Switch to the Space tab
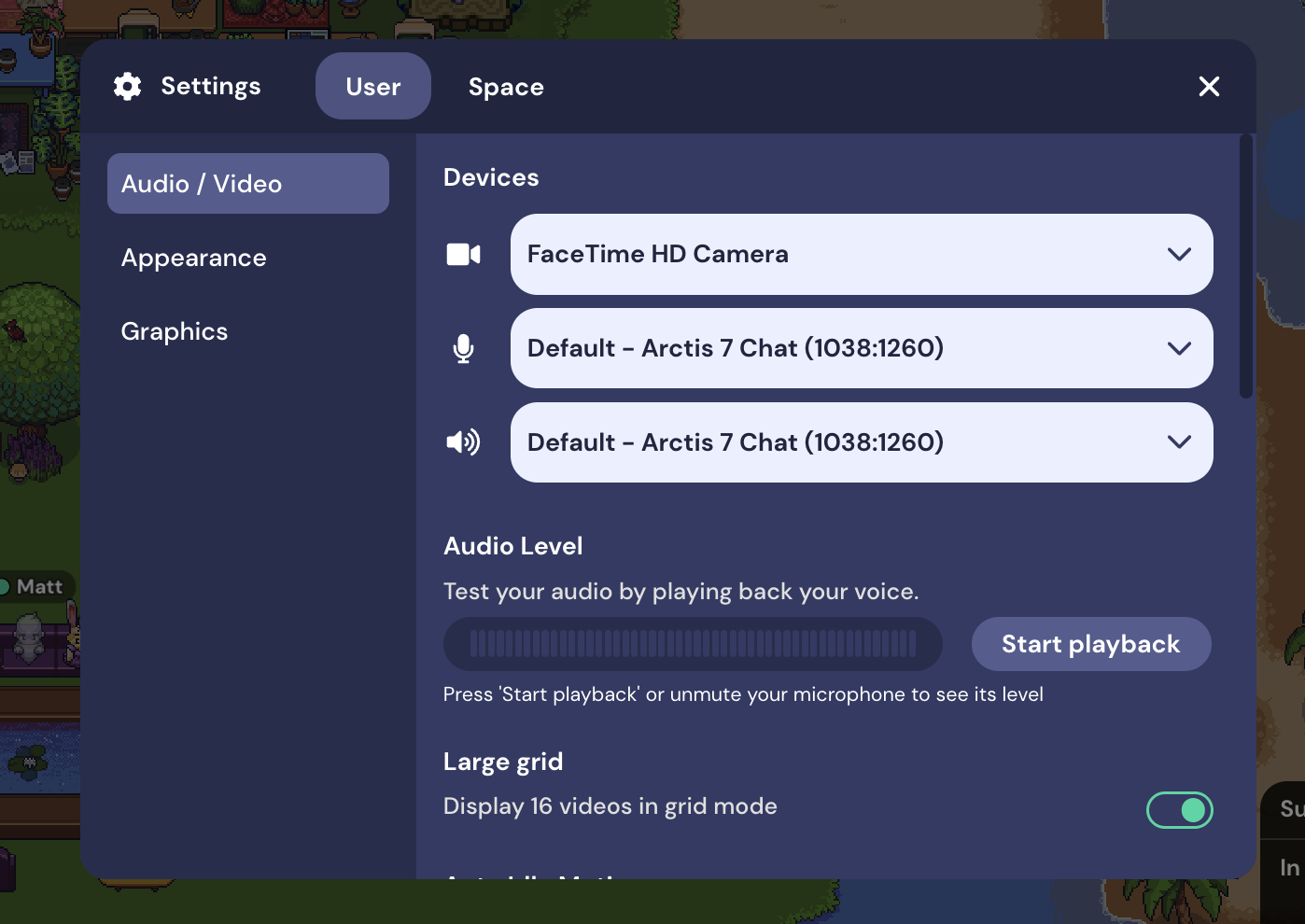Screen dimensions: 1305x924 (506, 87)
